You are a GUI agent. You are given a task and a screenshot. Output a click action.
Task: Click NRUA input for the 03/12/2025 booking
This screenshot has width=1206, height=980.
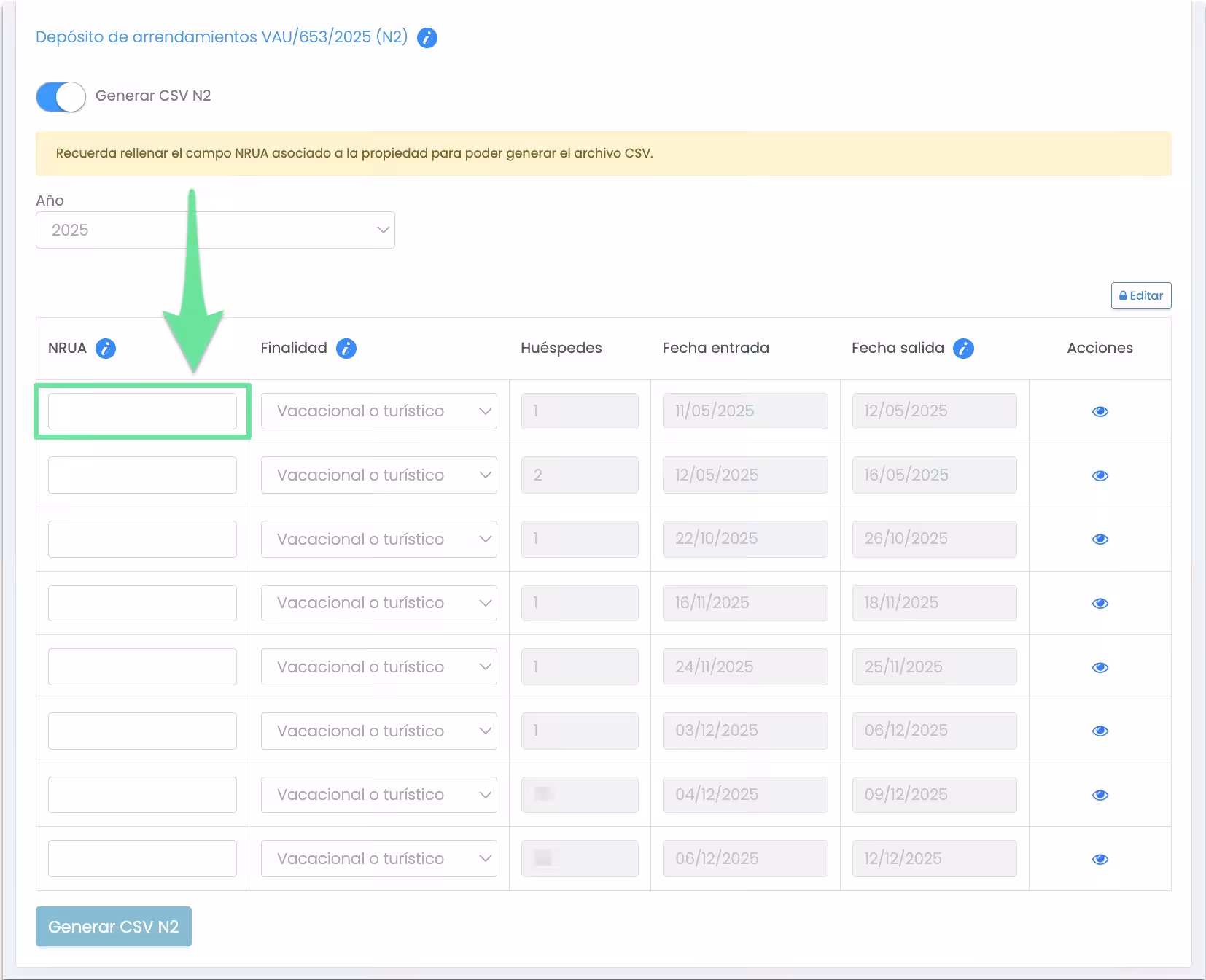142,731
